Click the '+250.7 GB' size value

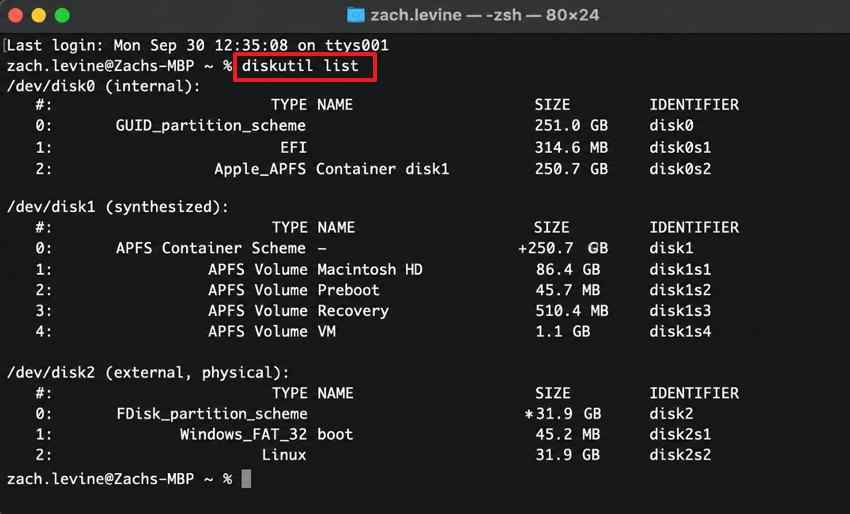pyautogui.click(x=563, y=248)
